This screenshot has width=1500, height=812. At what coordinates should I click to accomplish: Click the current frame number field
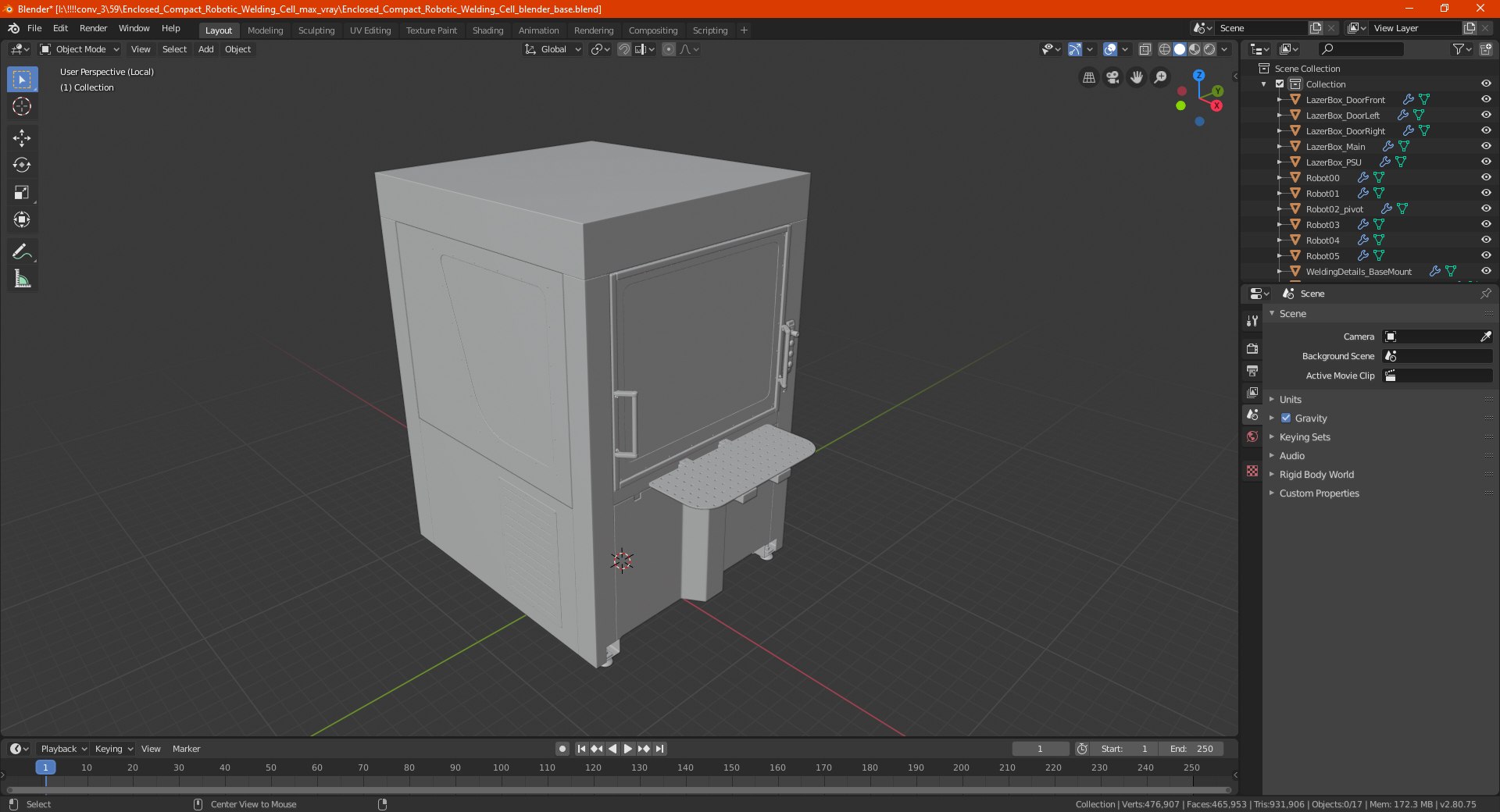point(1040,749)
